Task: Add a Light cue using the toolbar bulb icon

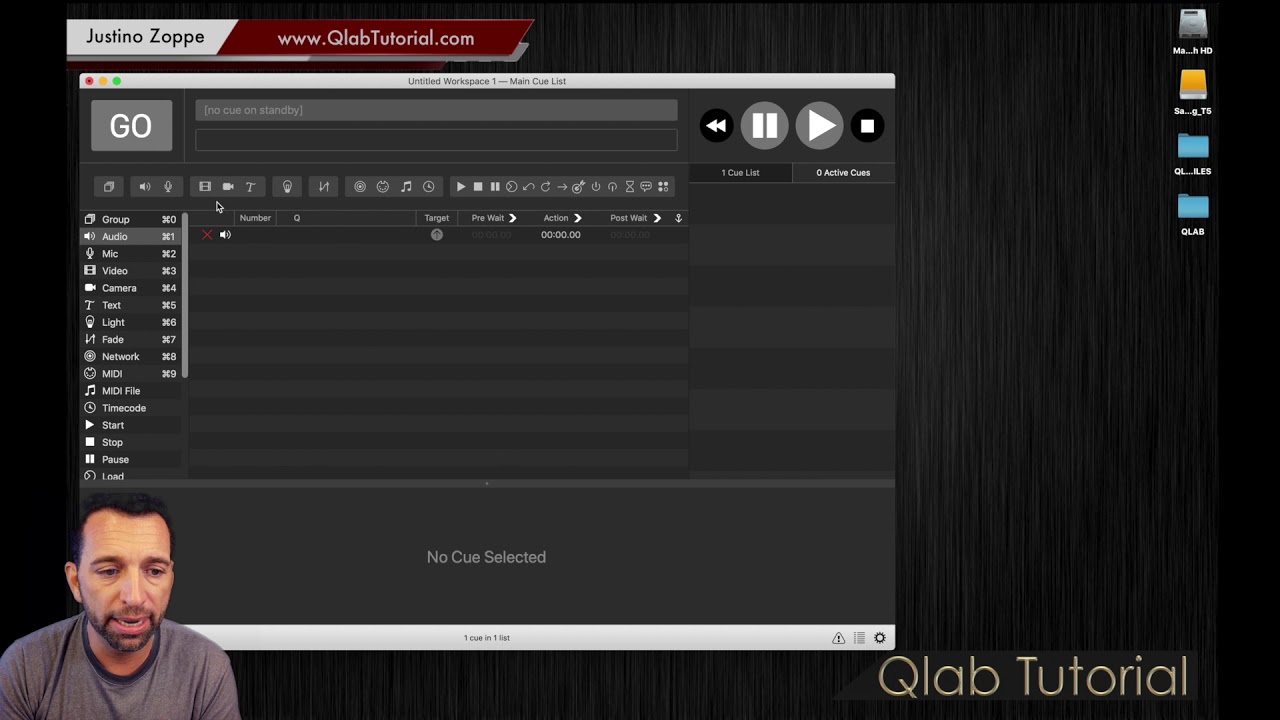Action: click(287, 187)
